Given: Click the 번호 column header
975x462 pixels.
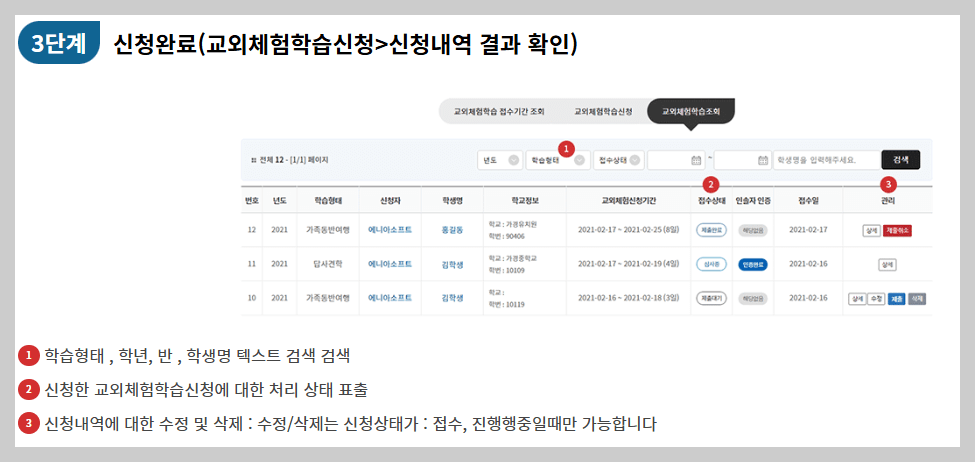Looking at the screenshot, I should coord(252,201).
